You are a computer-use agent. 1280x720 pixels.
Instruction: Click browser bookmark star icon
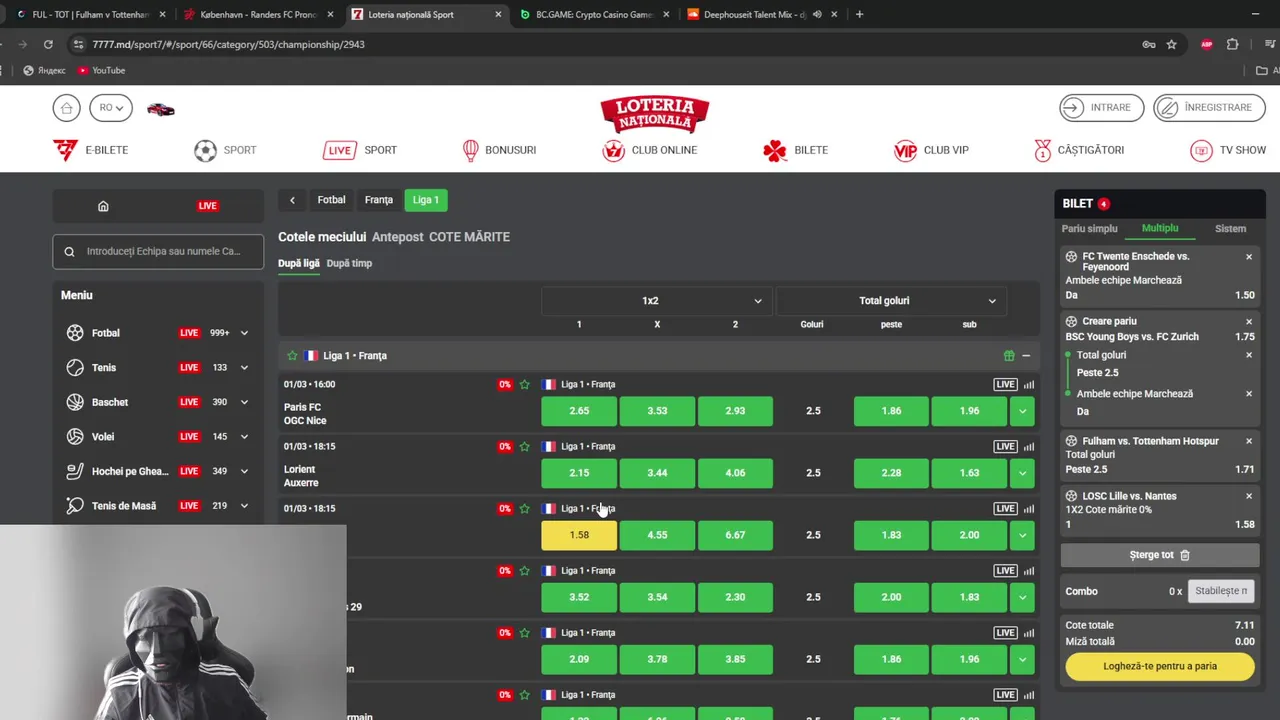(1171, 44)
